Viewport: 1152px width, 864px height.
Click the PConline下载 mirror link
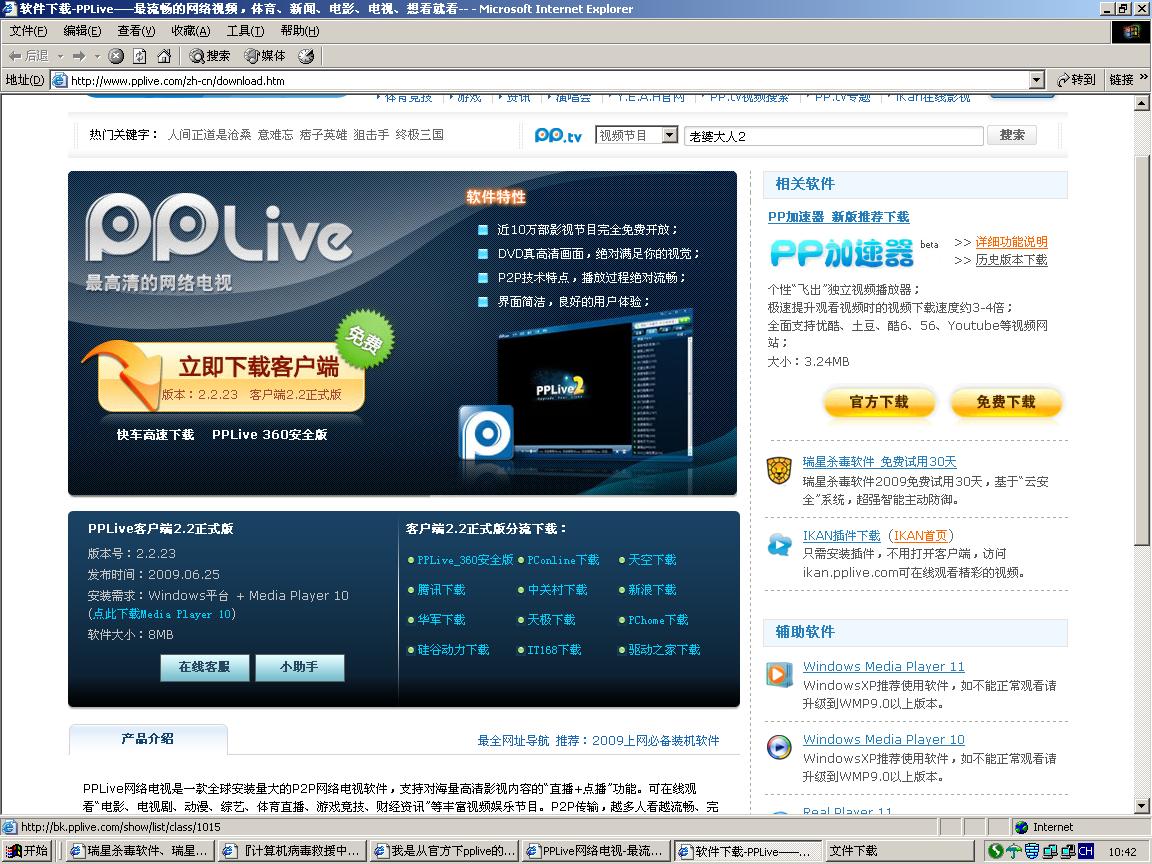point(563,560)
